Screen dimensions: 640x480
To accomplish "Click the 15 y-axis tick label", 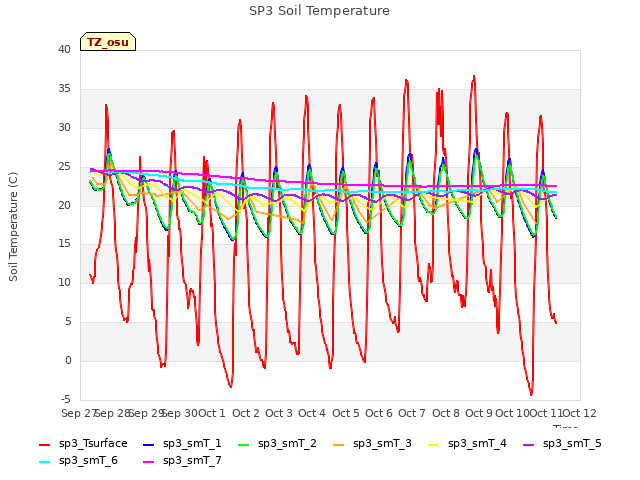I will (64, 244).
